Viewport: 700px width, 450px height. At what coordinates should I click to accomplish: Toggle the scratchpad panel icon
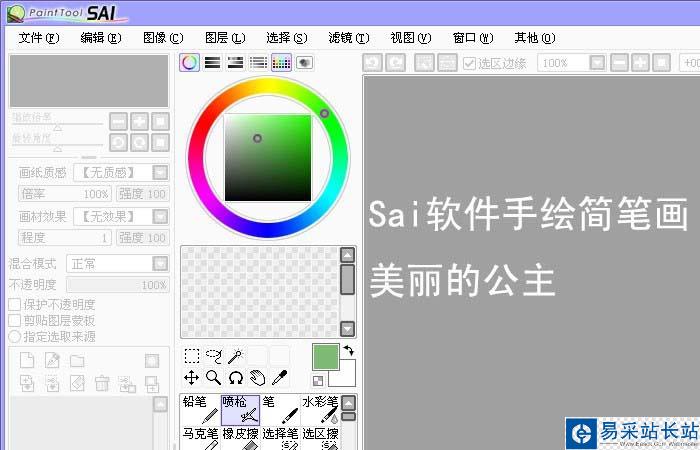click(x=304, y=62)
